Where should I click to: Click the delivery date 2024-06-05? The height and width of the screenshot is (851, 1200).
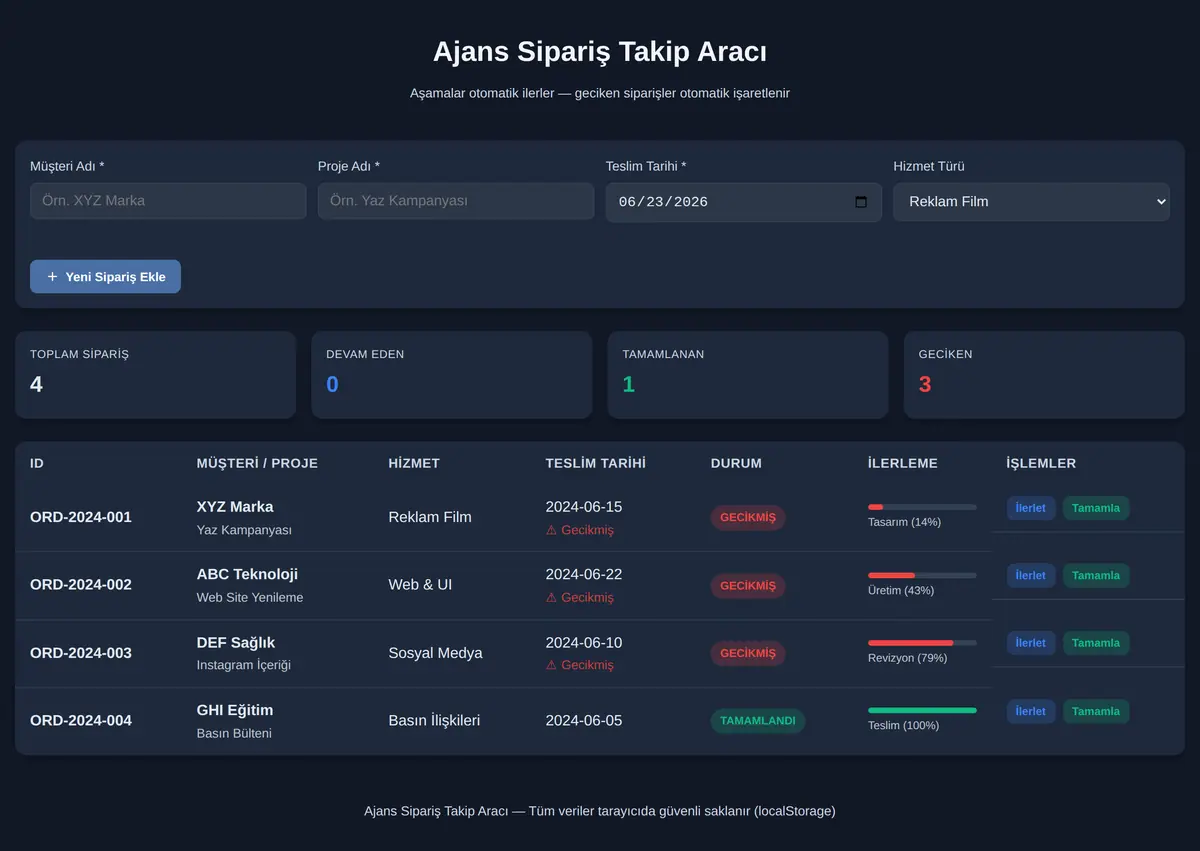(584, 720)
